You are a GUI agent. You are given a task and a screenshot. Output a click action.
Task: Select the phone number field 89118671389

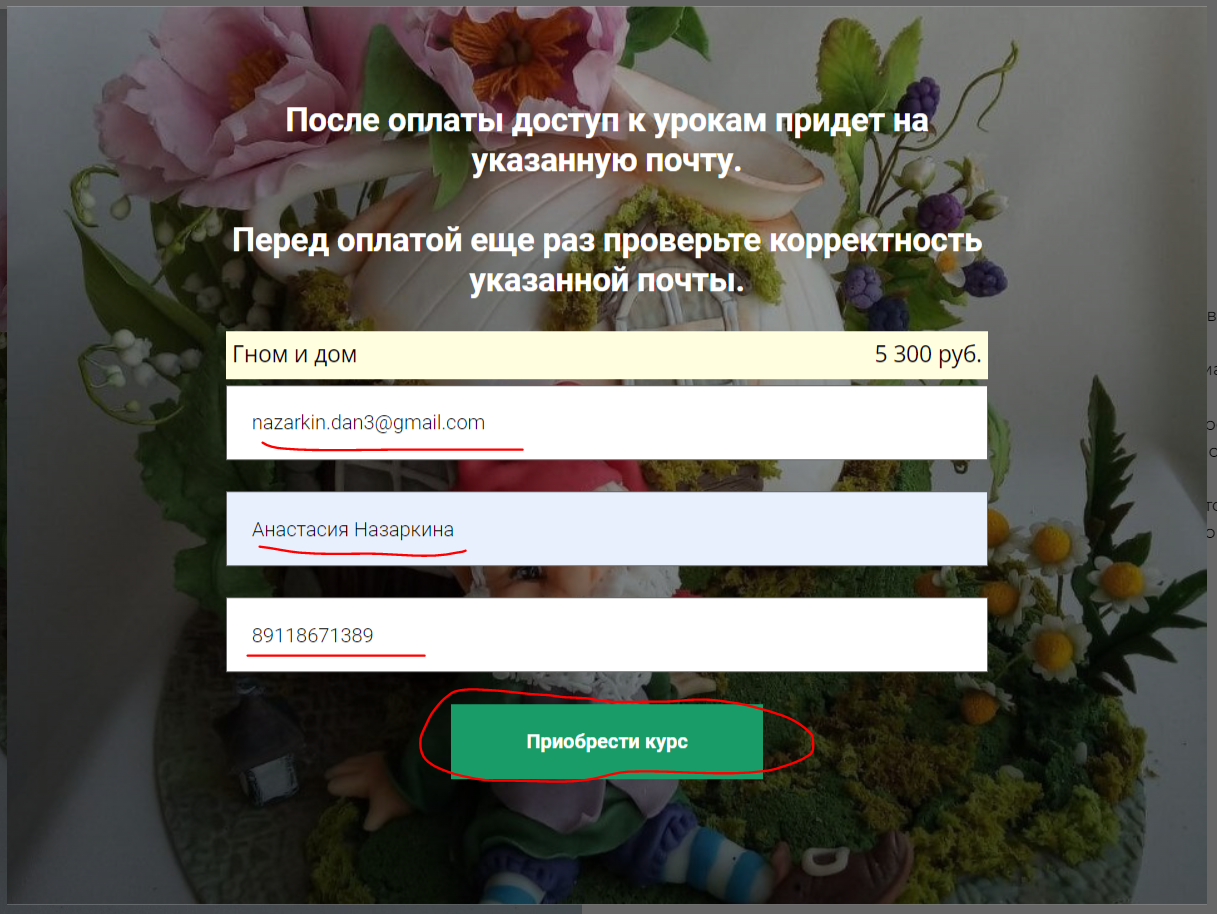607,635
